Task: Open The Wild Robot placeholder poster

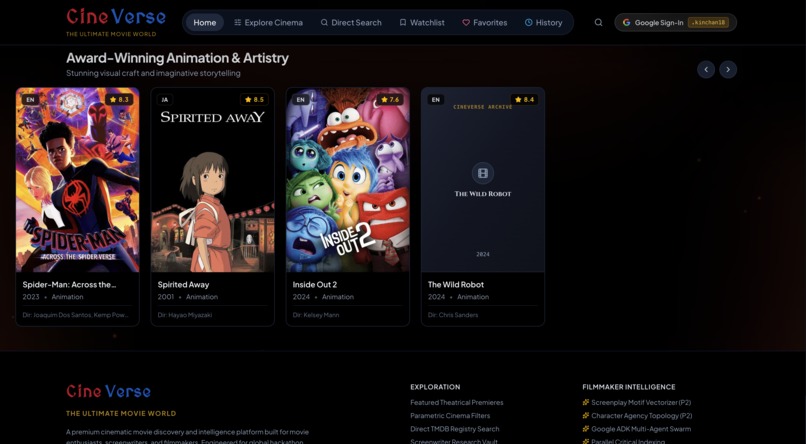Action: (483, 180)
